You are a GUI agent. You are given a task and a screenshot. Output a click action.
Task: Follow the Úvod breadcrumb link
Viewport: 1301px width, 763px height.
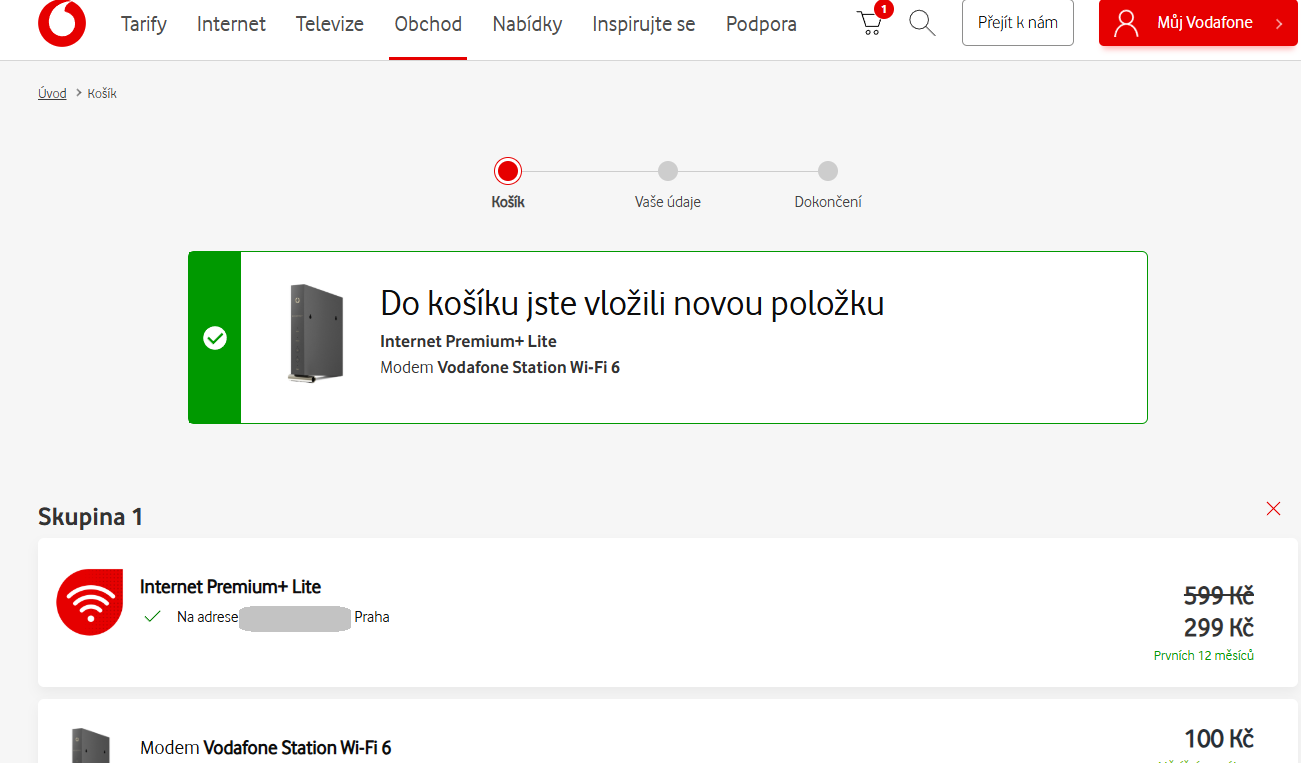click(52, 93)
